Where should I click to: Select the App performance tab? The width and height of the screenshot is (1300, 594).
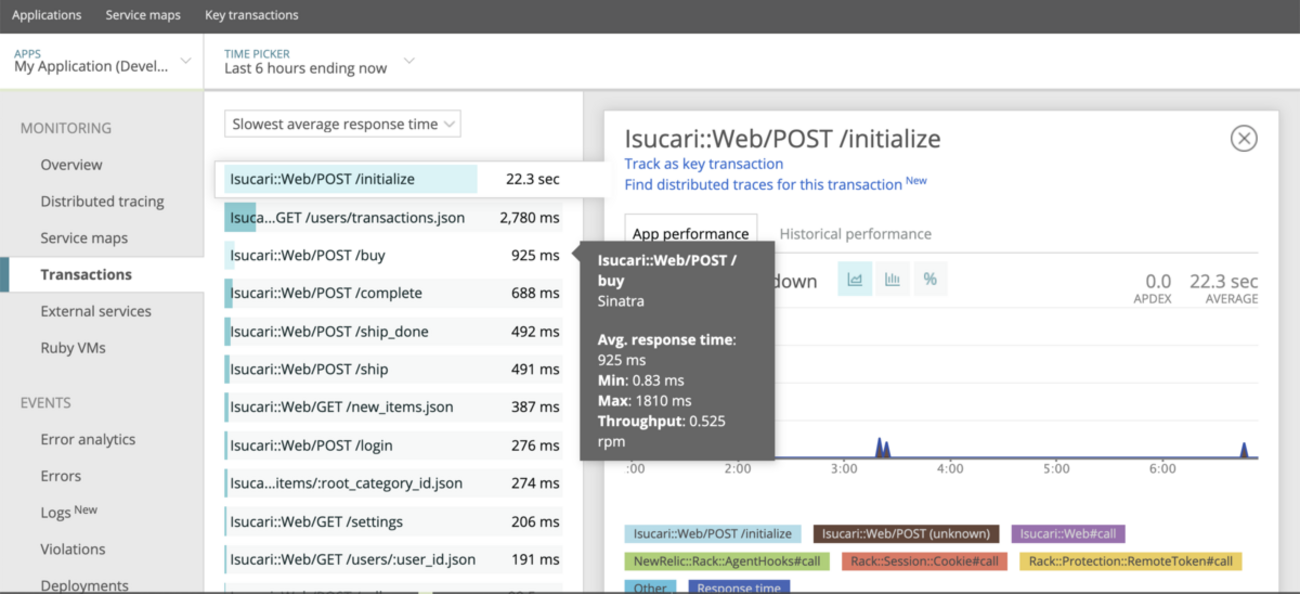pyautogui.click(x=690, y=233)
